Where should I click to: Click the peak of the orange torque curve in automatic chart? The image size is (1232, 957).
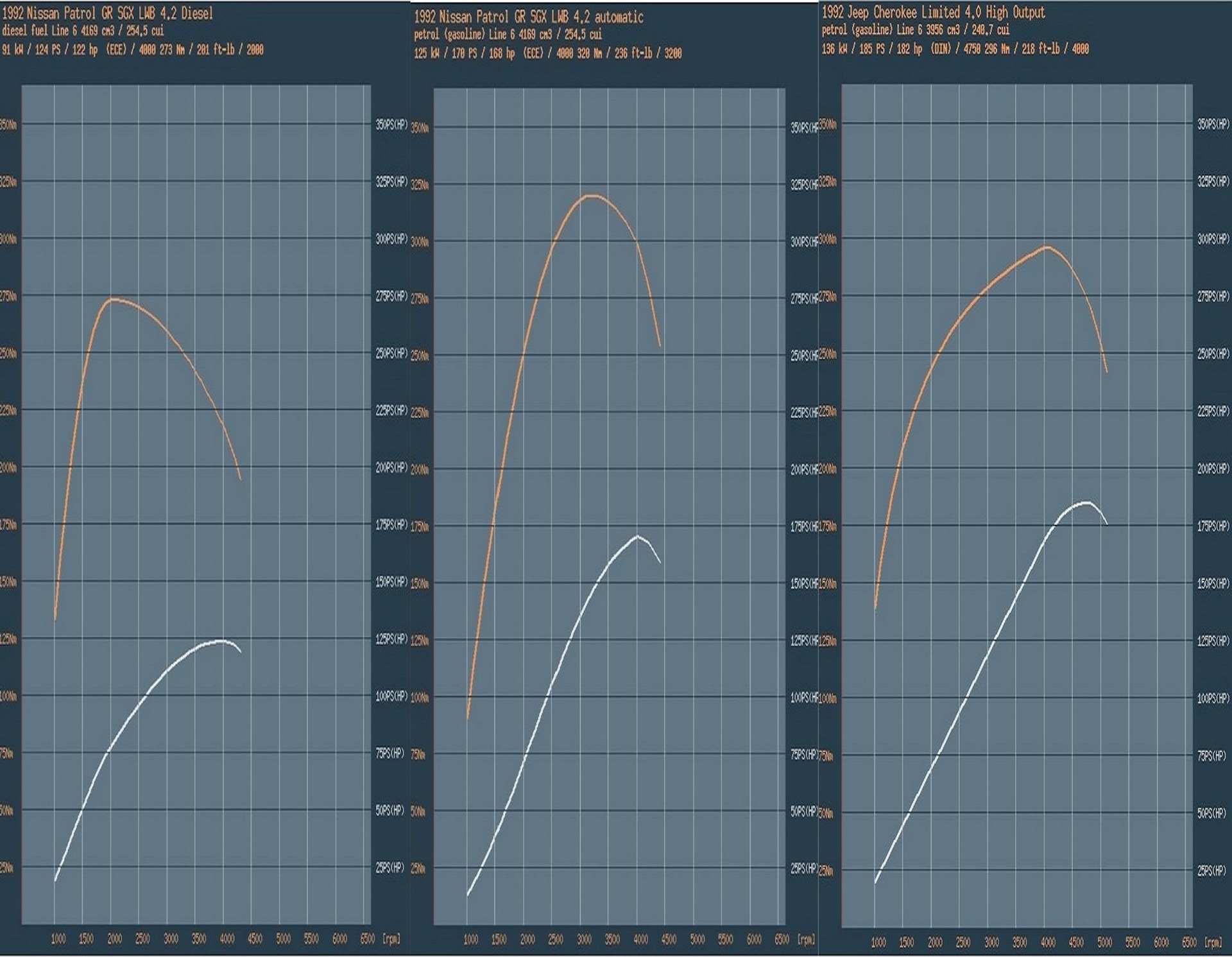pos(592,195)
